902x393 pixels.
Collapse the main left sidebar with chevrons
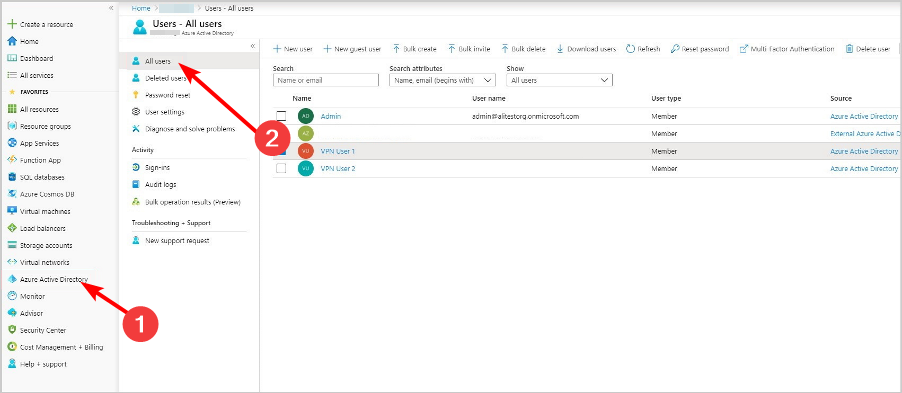pos(111,8)
